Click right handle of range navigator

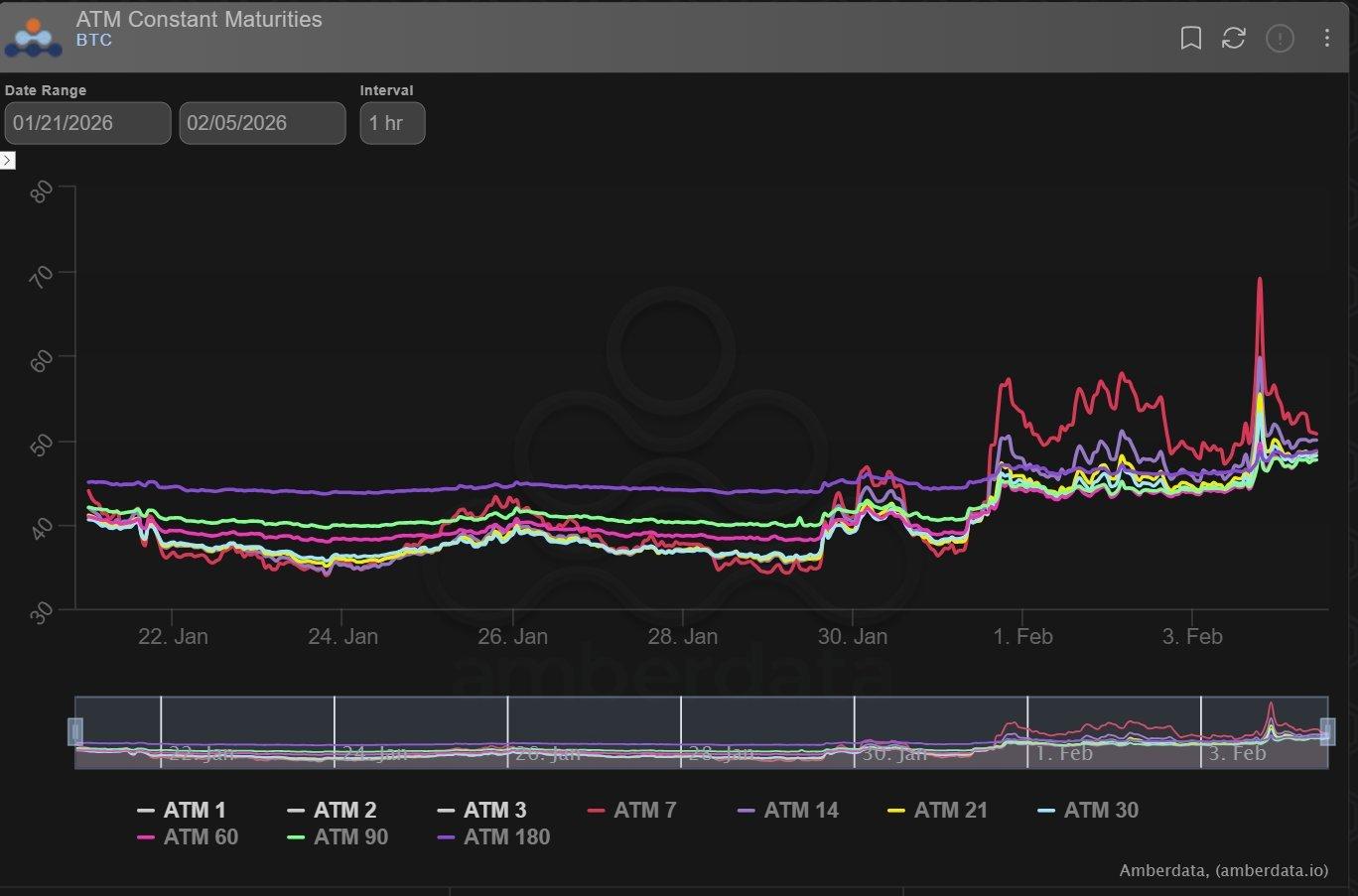[x=1327, y=732]
